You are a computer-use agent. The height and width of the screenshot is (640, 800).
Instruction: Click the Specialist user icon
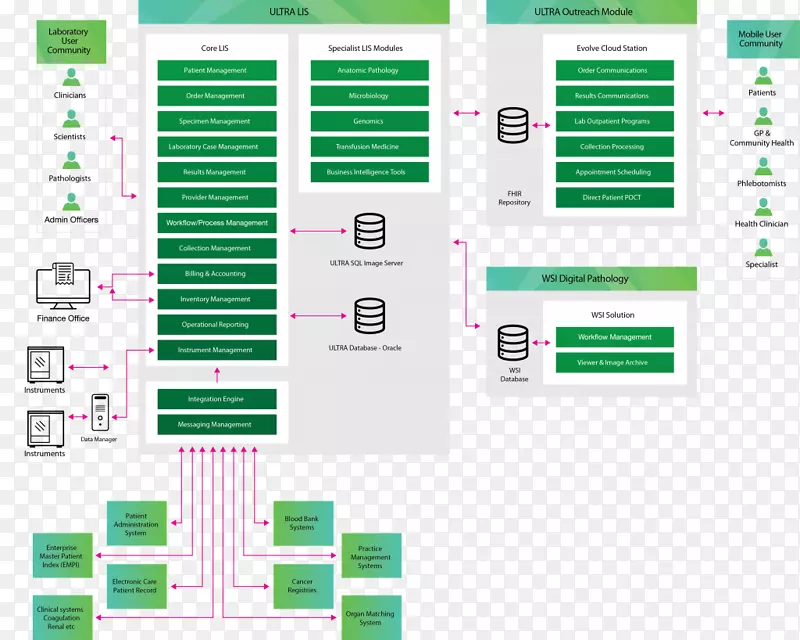click(x=763, y=248)
